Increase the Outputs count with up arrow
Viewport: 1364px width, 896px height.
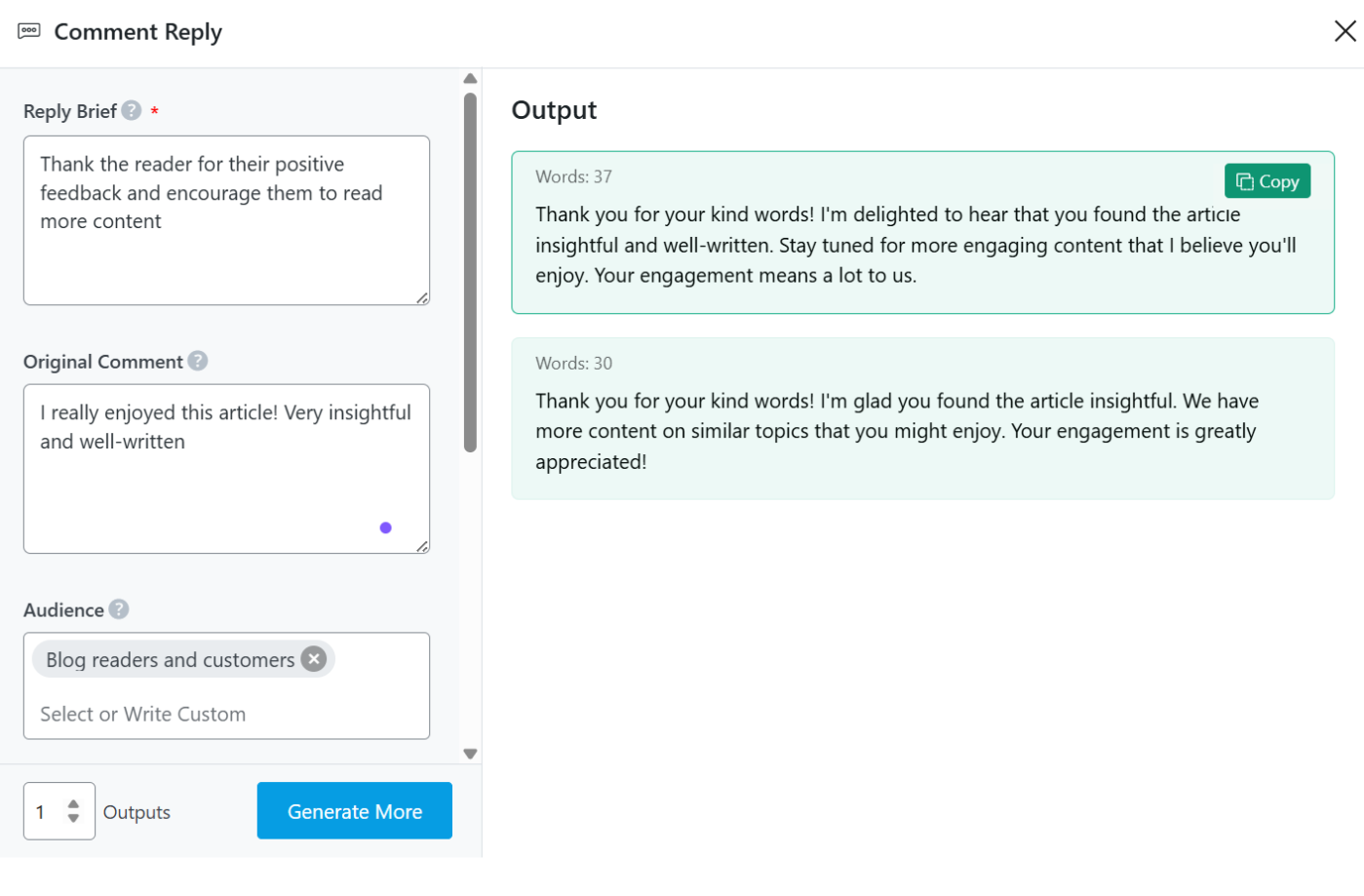click(73, 803)
